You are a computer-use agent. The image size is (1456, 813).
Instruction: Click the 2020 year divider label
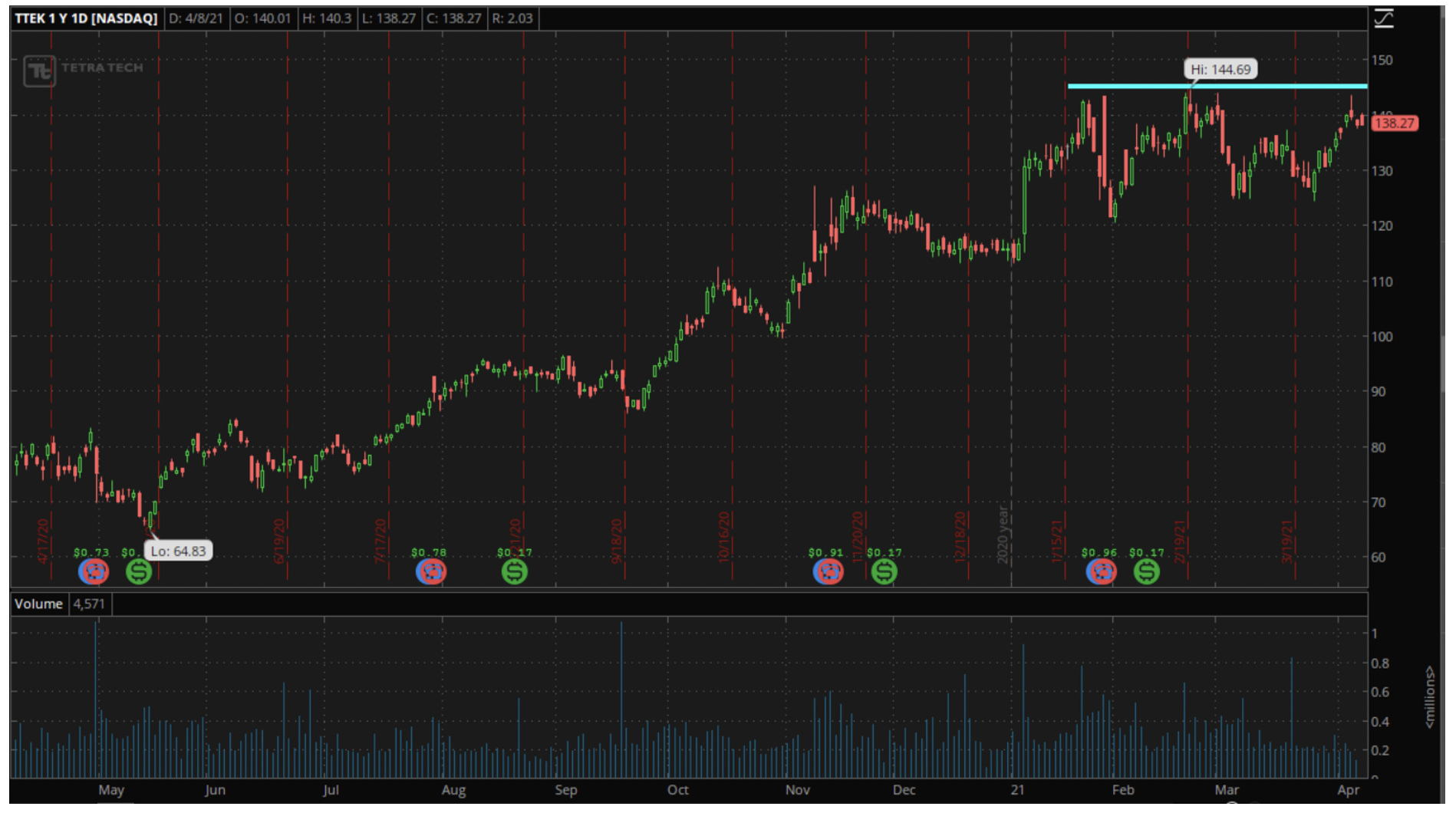pos(1003,535)
